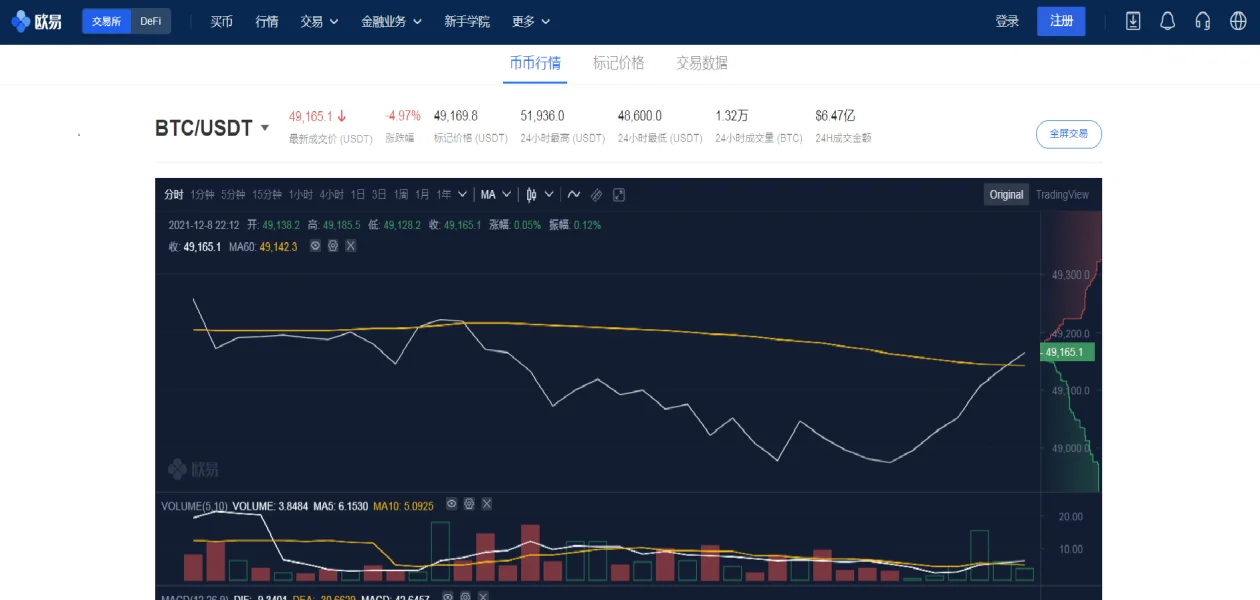Expand the candlestick chart type dropdown

[x=540, y=195]
